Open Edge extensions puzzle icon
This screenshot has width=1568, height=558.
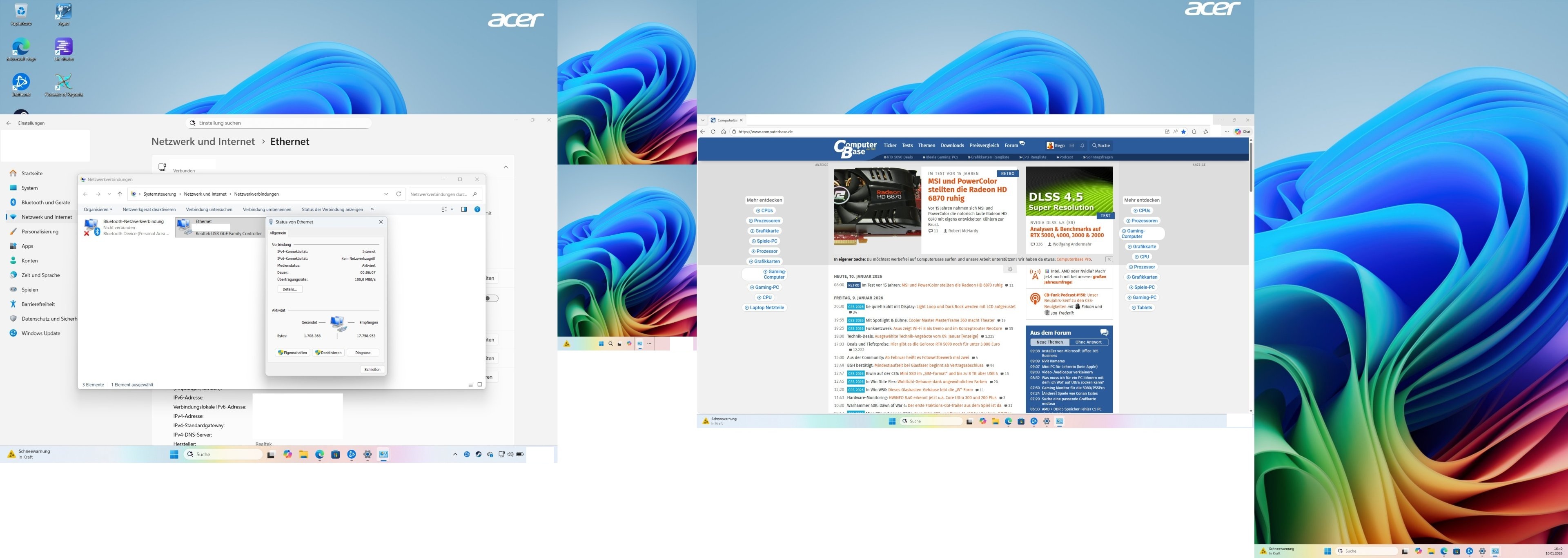tap(1194, 132)
